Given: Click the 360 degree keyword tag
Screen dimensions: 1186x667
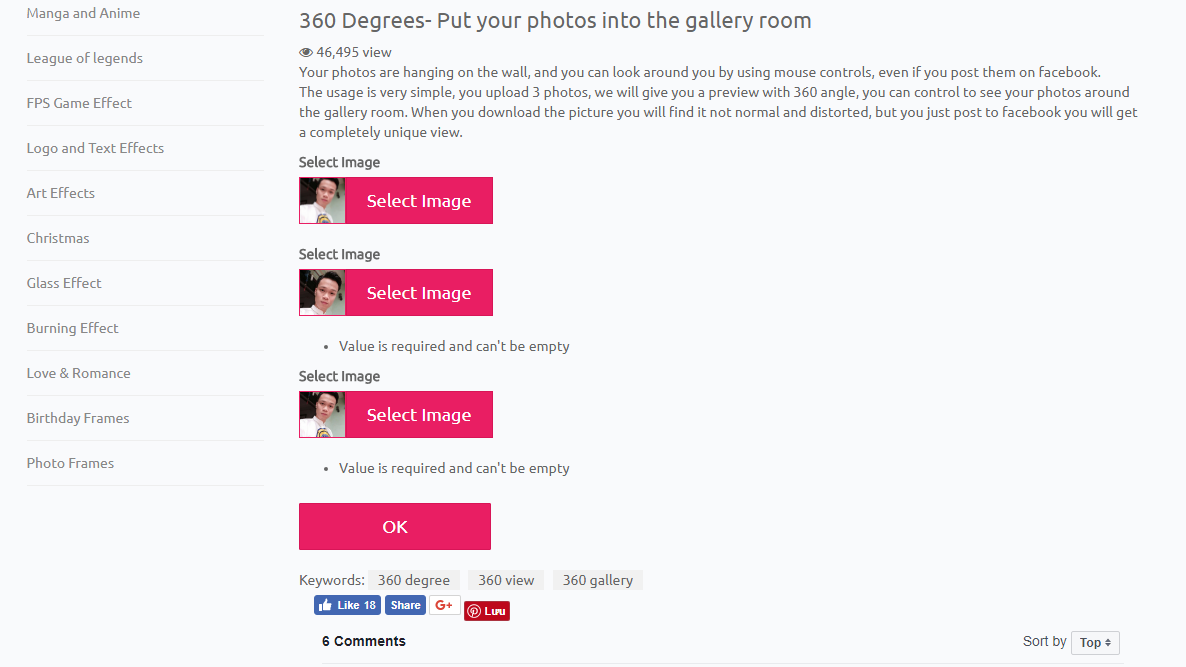Looking at the screenshot, I should [414, 580].
